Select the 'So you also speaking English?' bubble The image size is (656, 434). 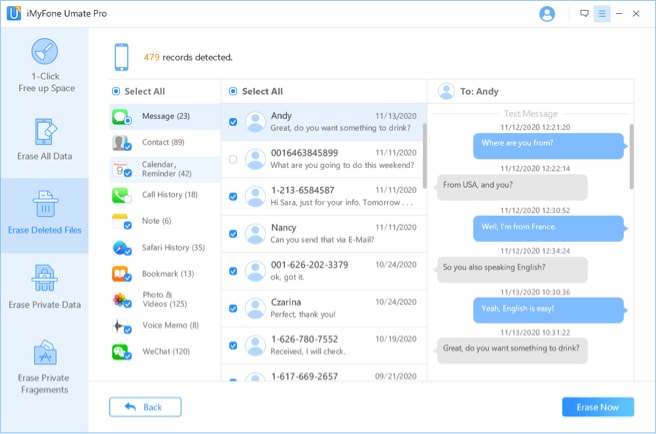tap(512, 269)
